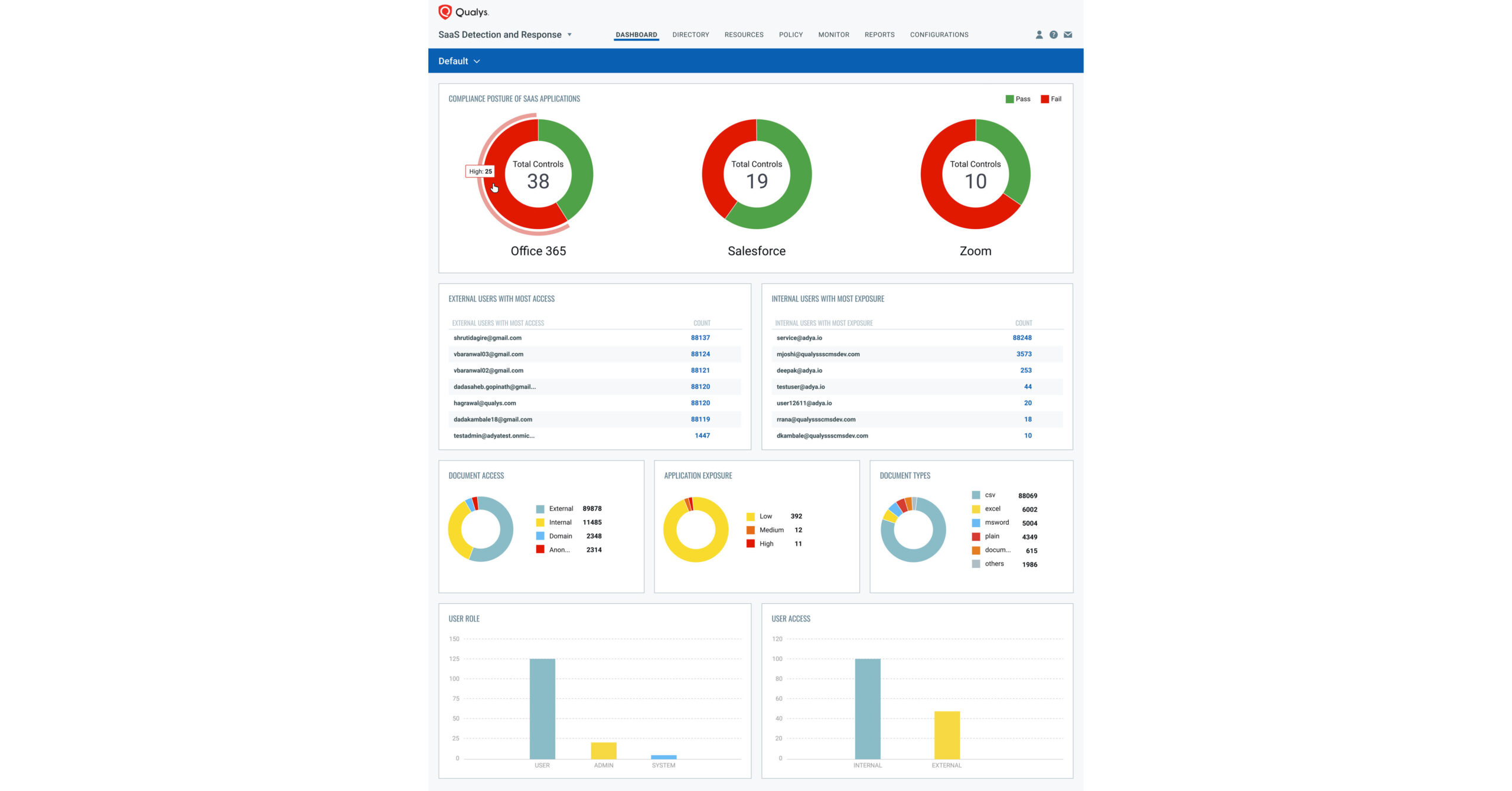Click the Qualys logo icon
The image size is (1512, 791).
coord(445,12)
